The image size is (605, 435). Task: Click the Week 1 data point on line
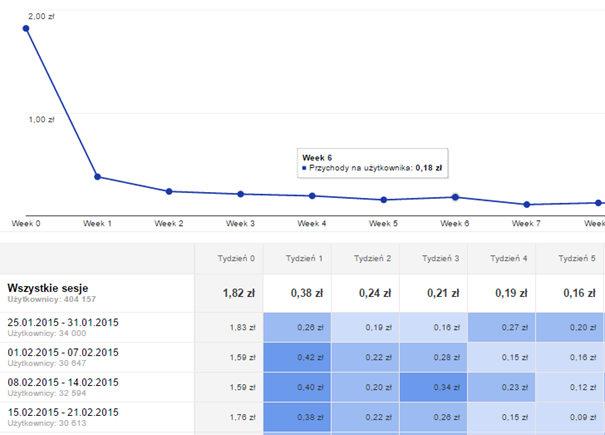pyautogui.click(x=97, y=177)
